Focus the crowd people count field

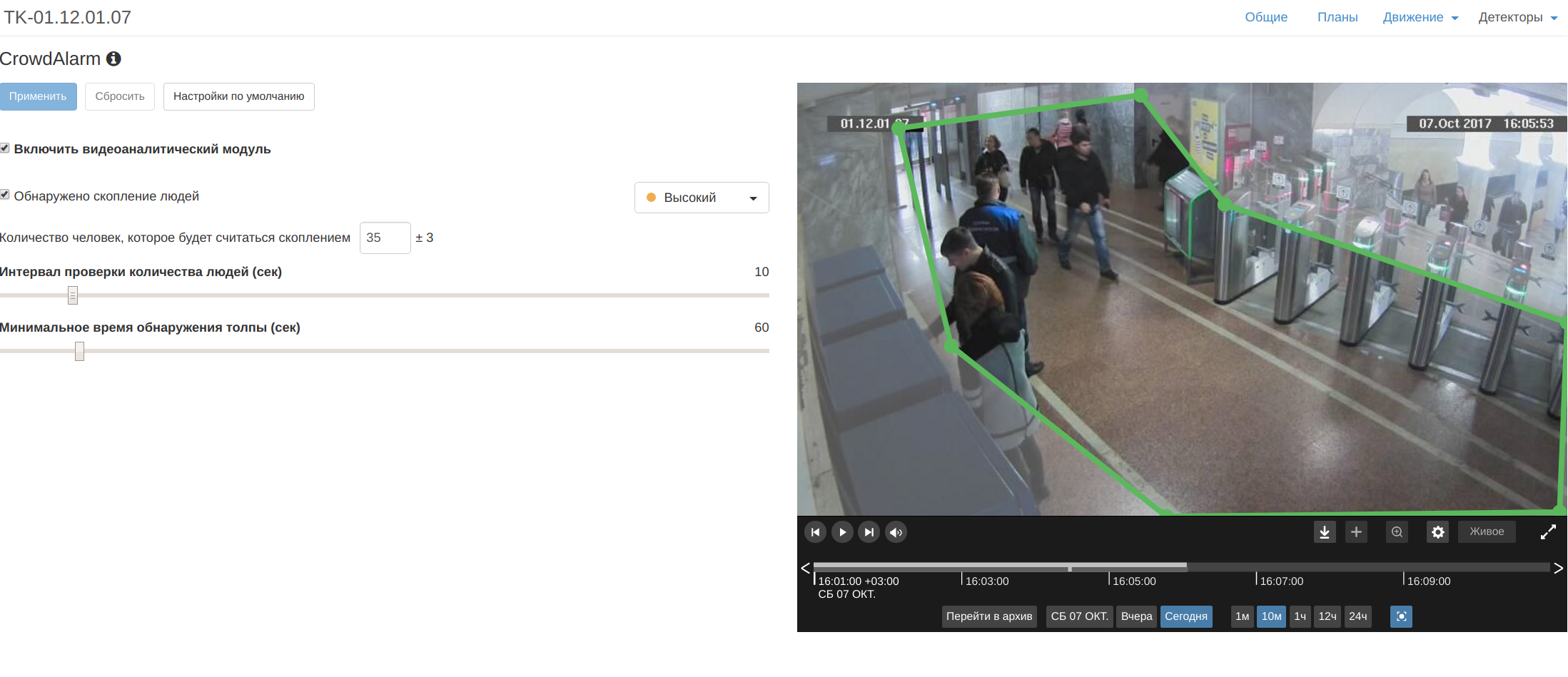pos(385,238)
